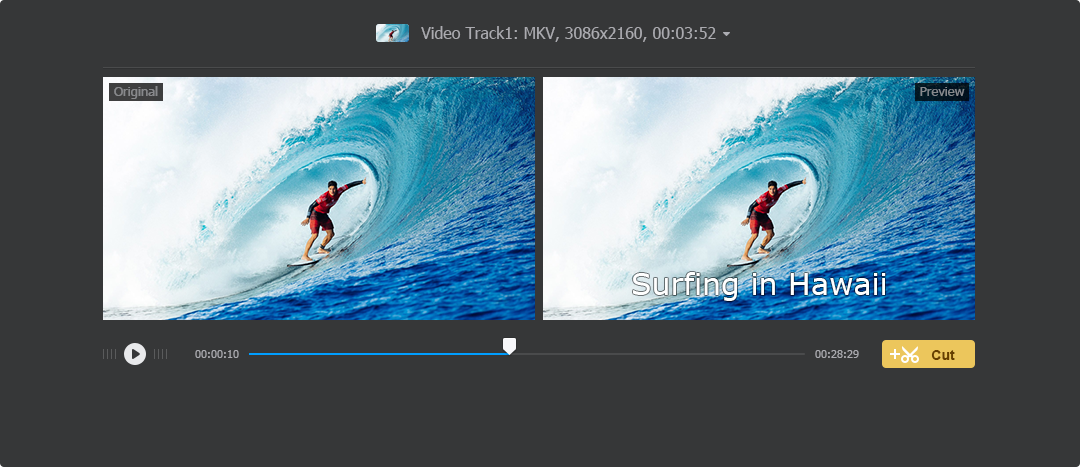Click the Surfing in Hawaii subtitle text

[x=759, y=284]
